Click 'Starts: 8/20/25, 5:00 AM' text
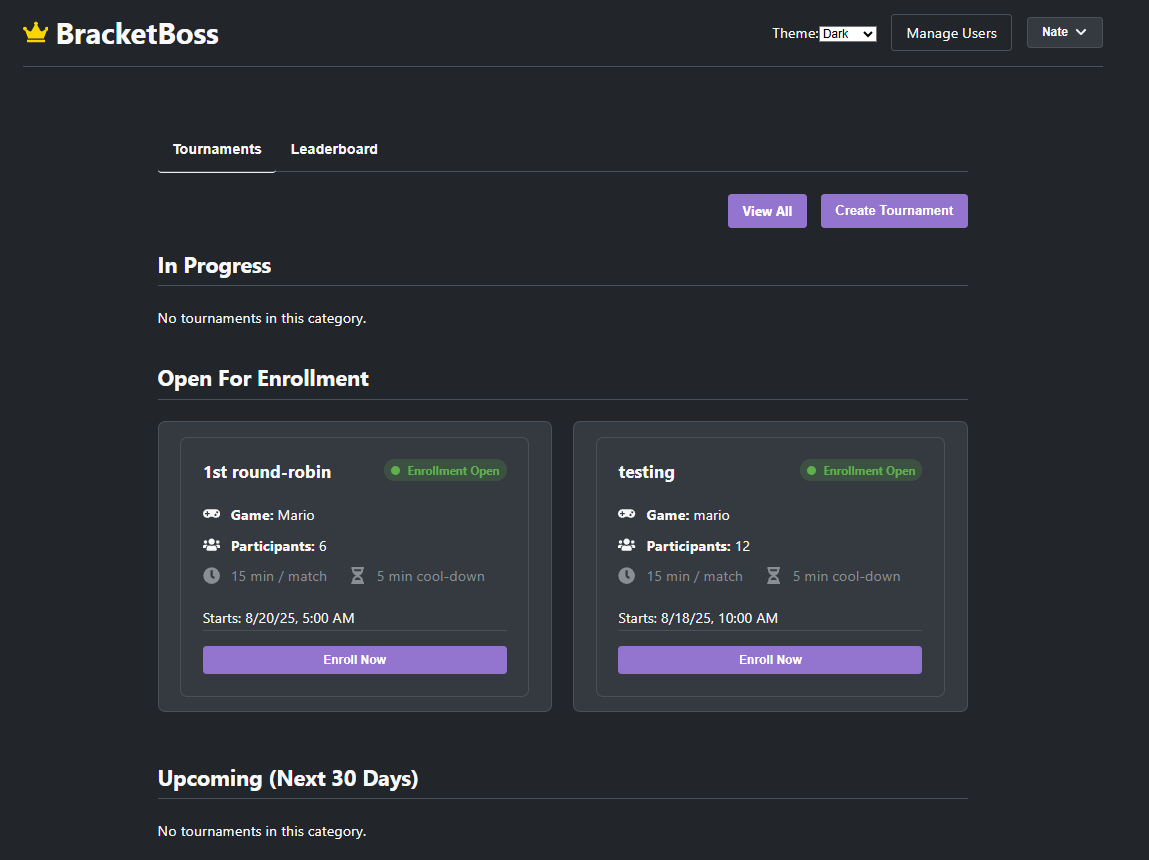This screenshot has height=860, width=1149. 278,618
